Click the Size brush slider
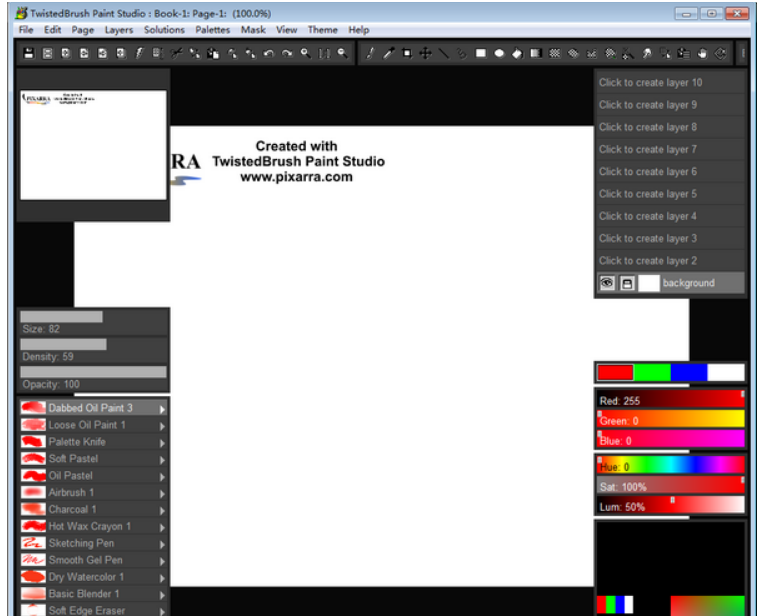This screenshot has width=762, height=616. click(x=93, y=317)
